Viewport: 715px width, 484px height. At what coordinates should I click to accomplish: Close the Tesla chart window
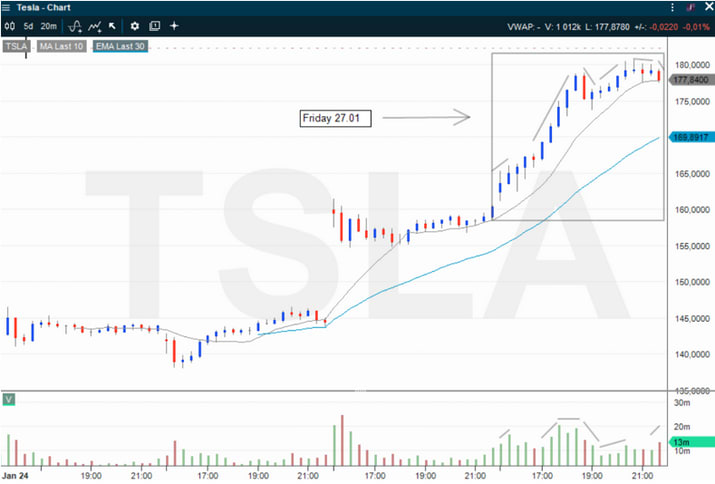click(709, 6)
